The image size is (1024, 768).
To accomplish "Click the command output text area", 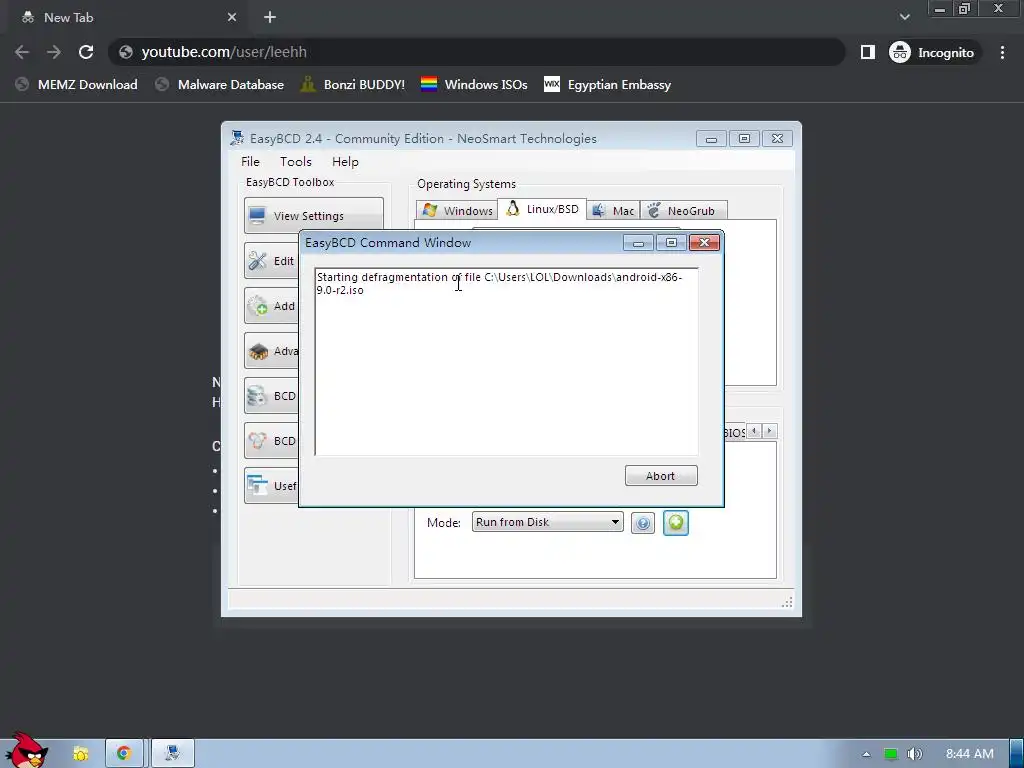I will (x=506, y=361).
